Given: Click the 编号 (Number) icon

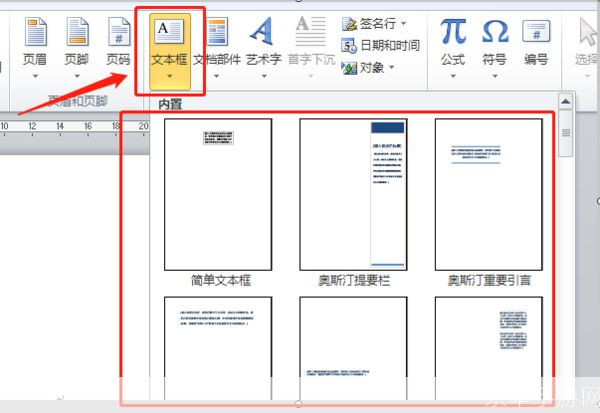Looking at the screenshot, I should (536, 31).
